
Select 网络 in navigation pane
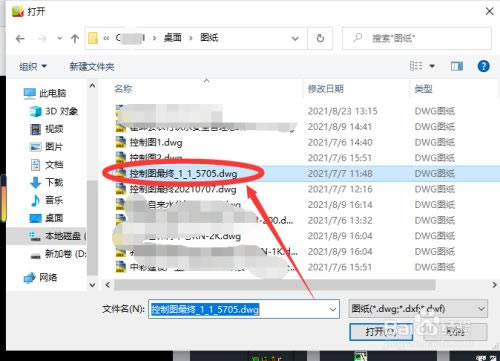(41, 277)
